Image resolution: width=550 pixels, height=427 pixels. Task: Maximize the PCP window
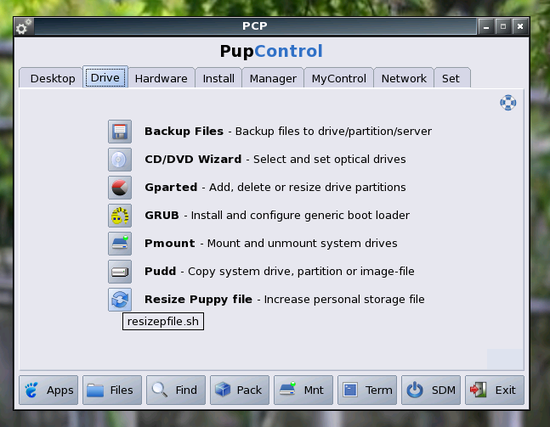click(503, 27)
